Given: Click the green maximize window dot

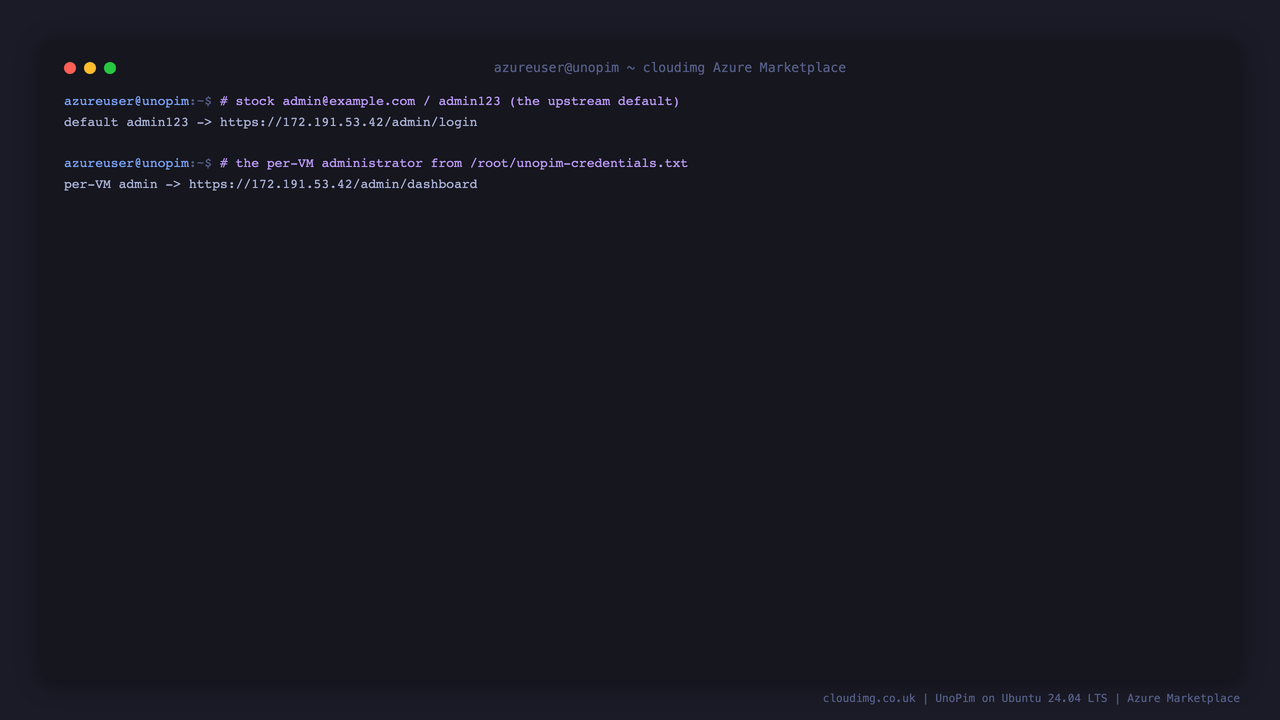Looking at the screenshot, I should point(110,68).
